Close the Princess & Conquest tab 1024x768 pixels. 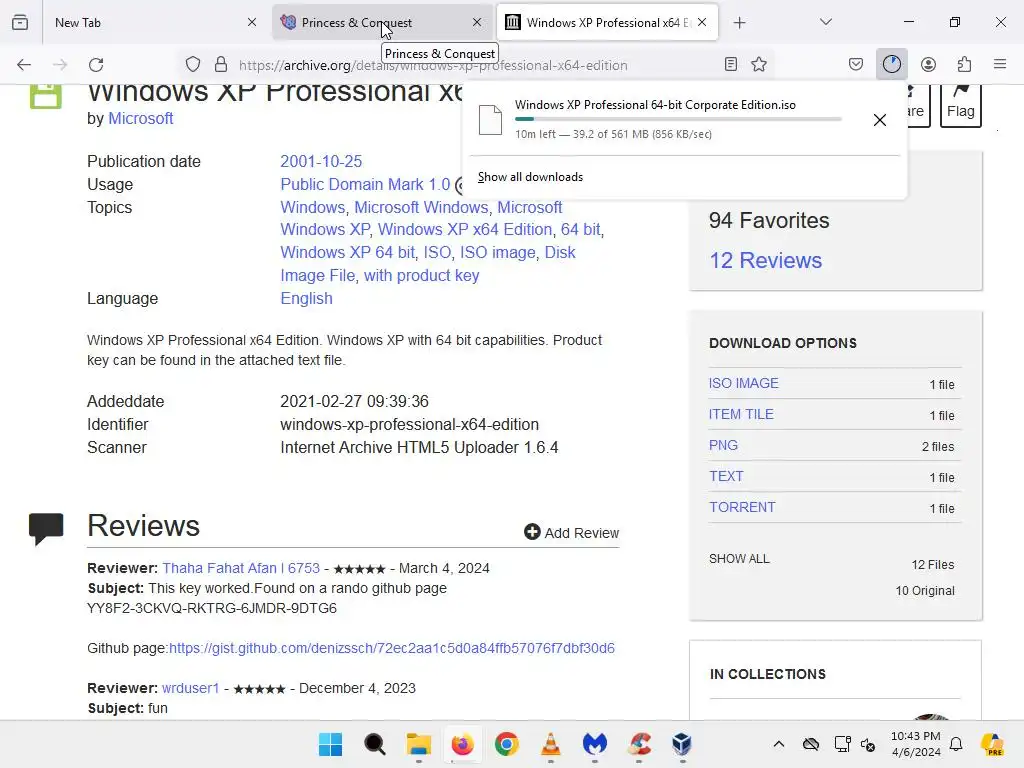coord(477,22)
